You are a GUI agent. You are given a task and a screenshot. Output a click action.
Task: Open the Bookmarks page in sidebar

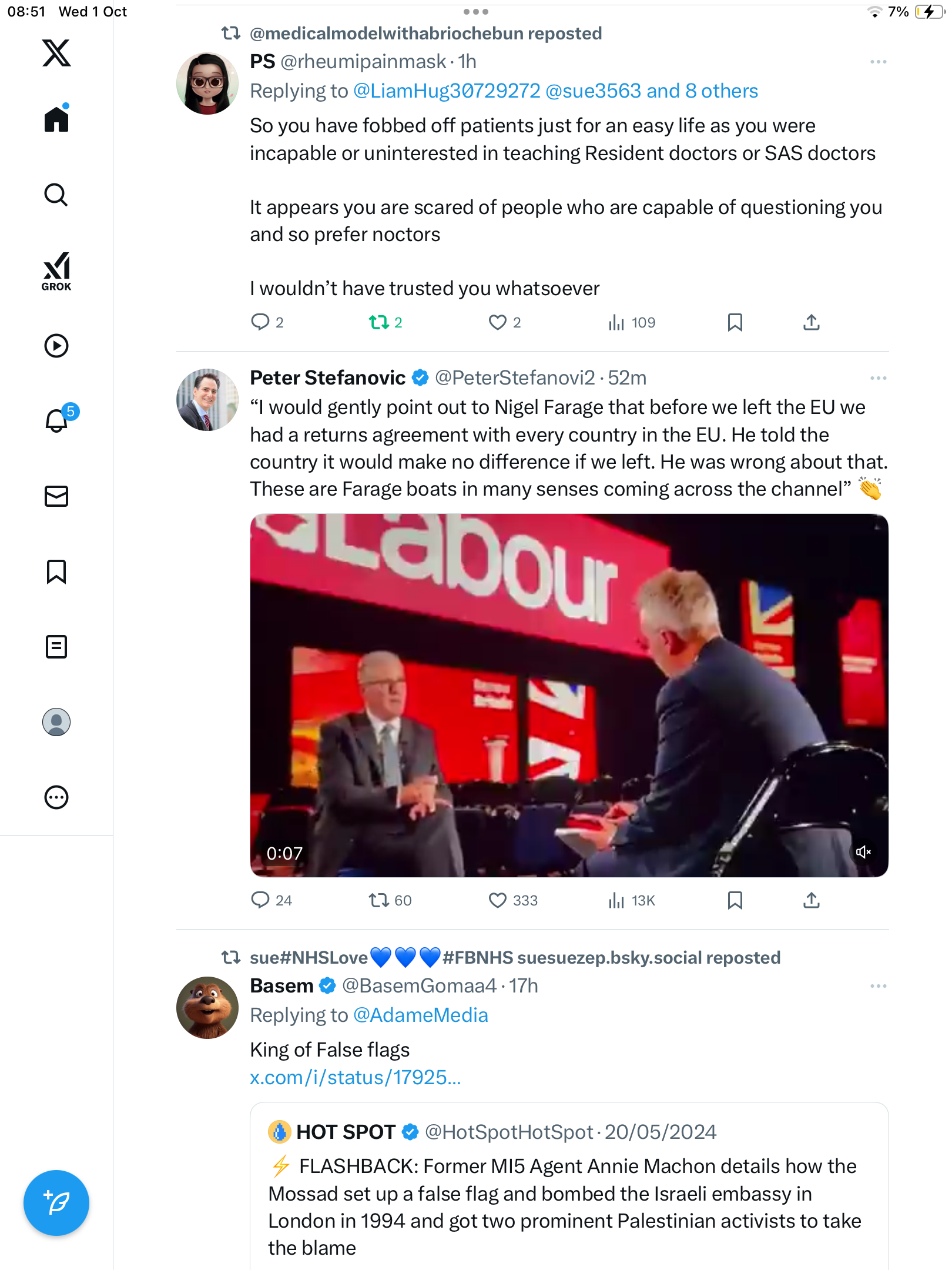tap(56, 571)
